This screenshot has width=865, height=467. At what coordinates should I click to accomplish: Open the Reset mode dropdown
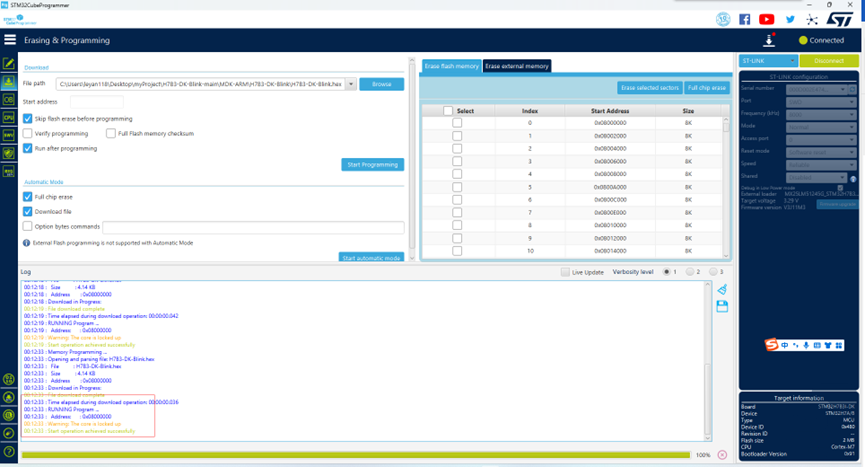tap(821, 152)
